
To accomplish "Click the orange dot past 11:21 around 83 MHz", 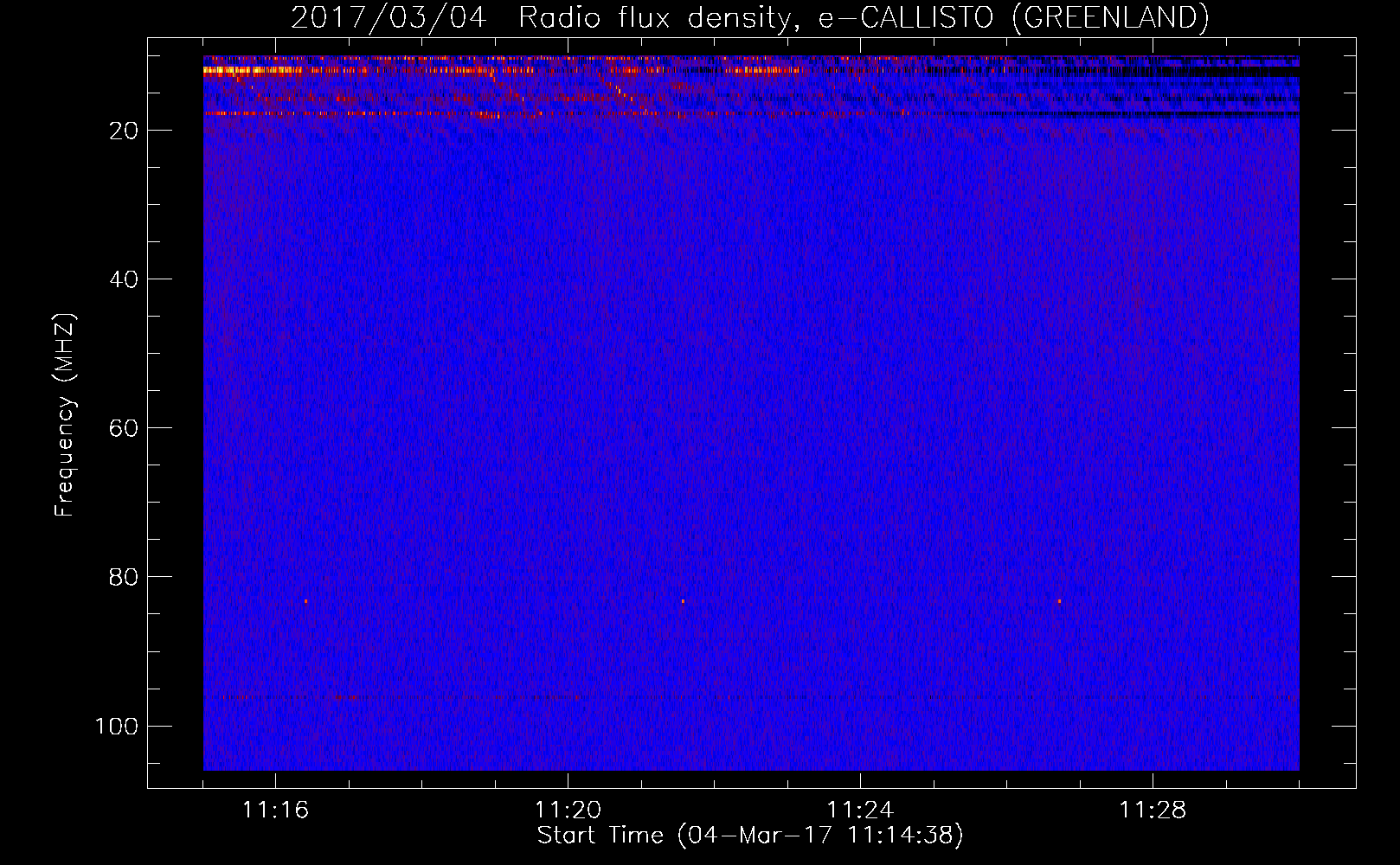I will 683,601.
